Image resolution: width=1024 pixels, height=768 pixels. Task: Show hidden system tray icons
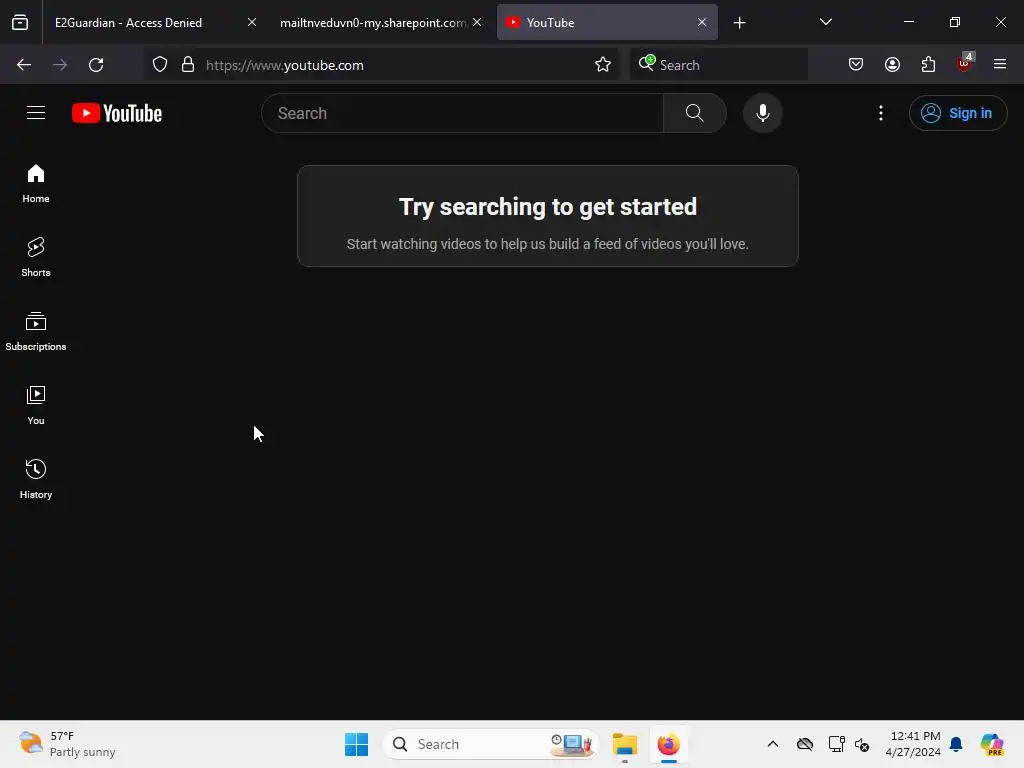coord(773,744)
